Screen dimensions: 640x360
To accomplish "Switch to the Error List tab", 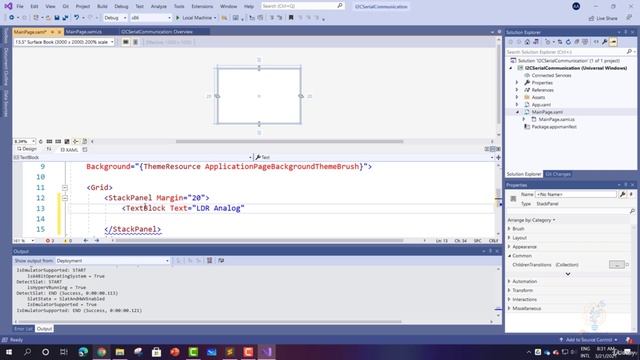I will (23, 329).
